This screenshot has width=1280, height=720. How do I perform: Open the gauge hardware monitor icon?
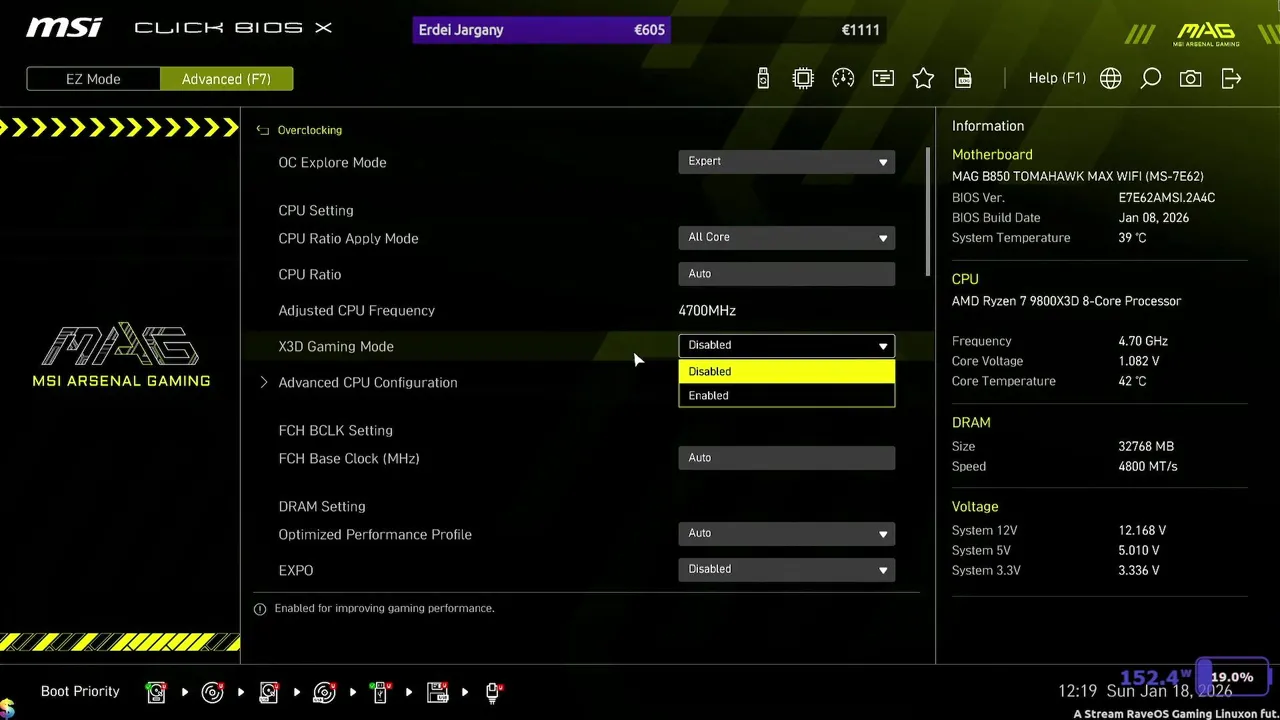pyautogui.click(x=843, y=78)
